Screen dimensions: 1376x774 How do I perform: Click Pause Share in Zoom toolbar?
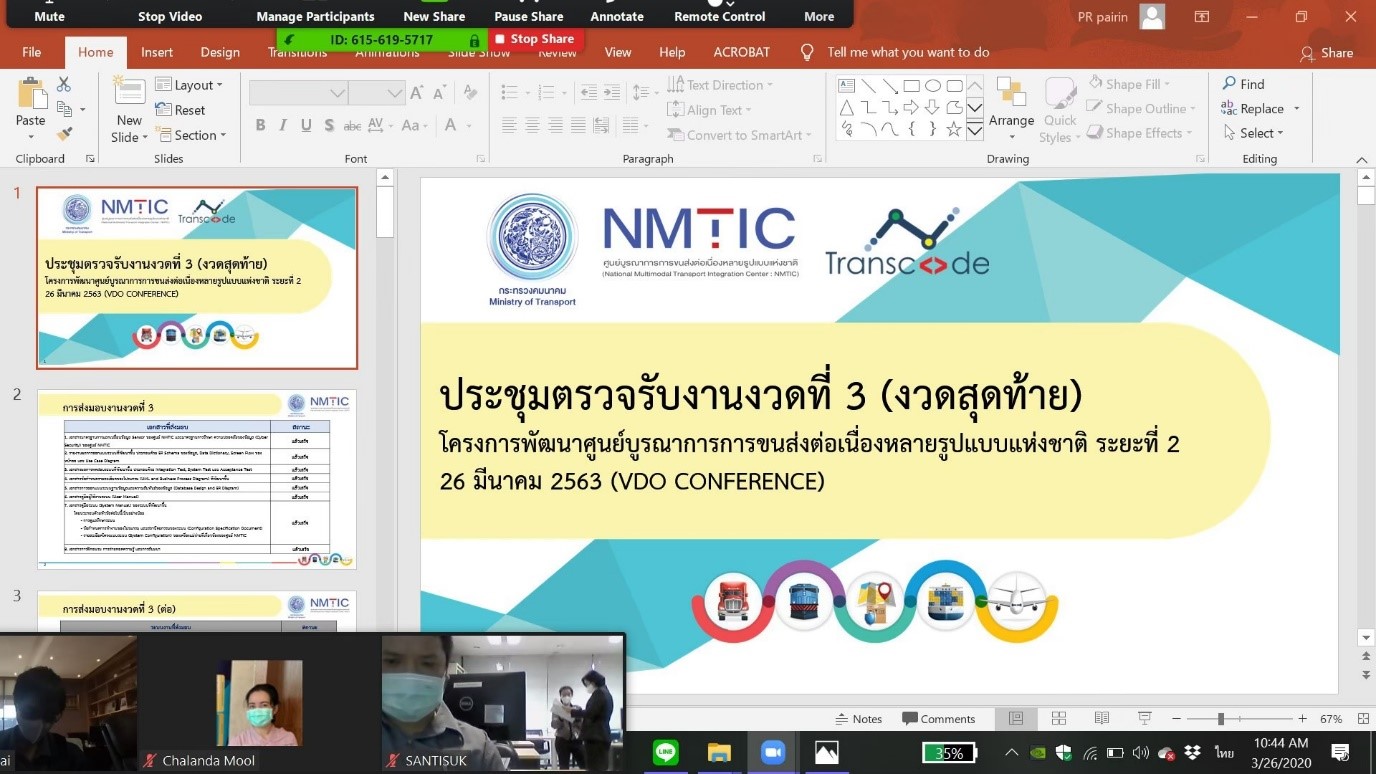(529, 16)
